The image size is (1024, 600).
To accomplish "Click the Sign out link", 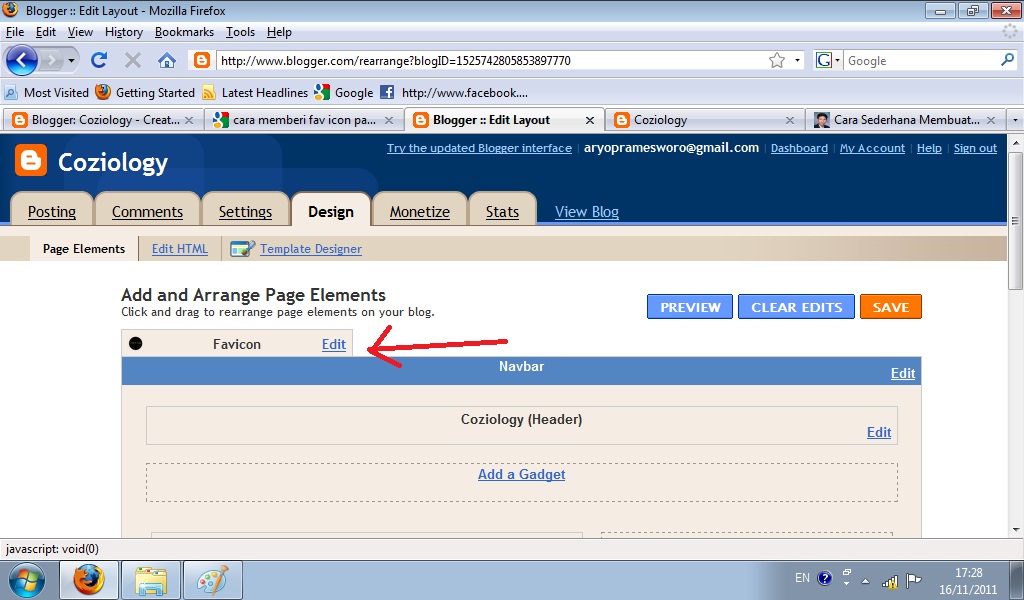I will click(975, 148).
